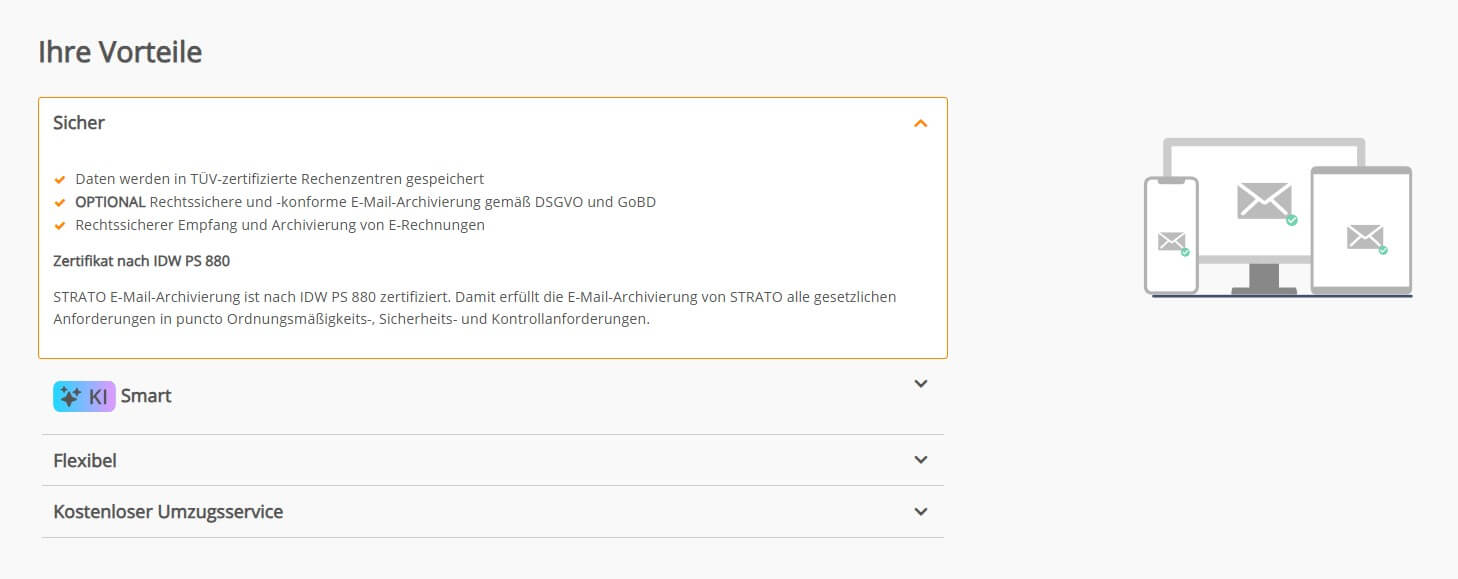1458x579 pixels.
Task: Click the green check badge on the tablet
Action: [1383, 250]
